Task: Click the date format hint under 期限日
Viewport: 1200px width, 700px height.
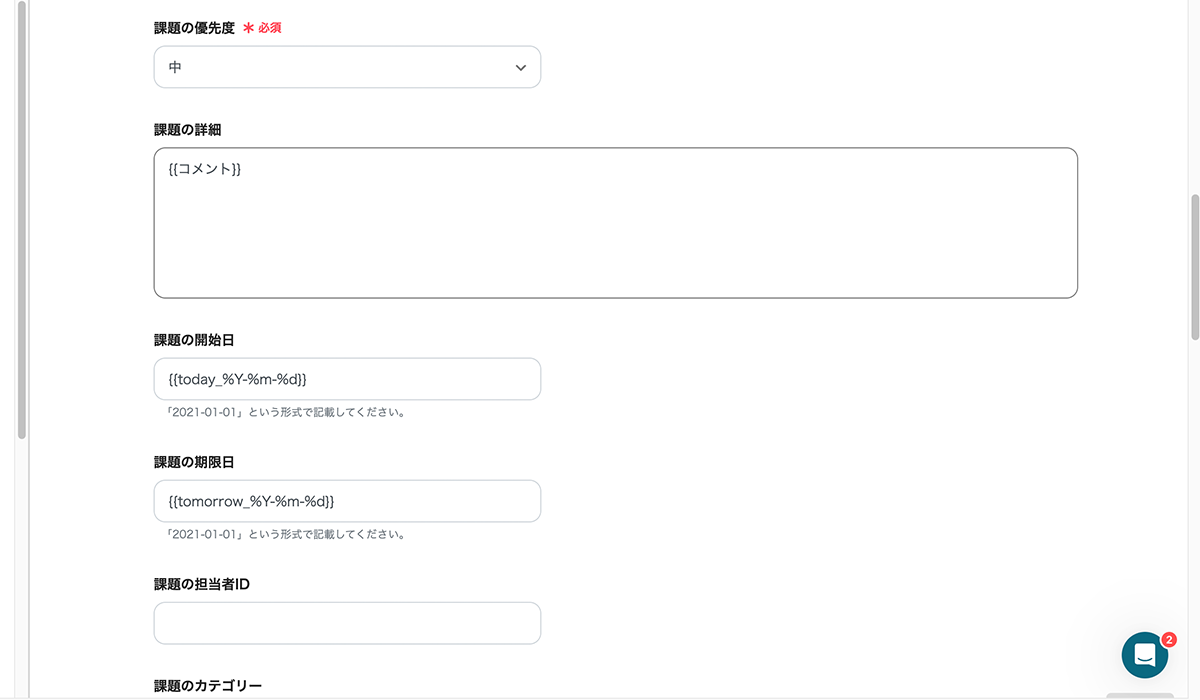Action: point(285,534)
